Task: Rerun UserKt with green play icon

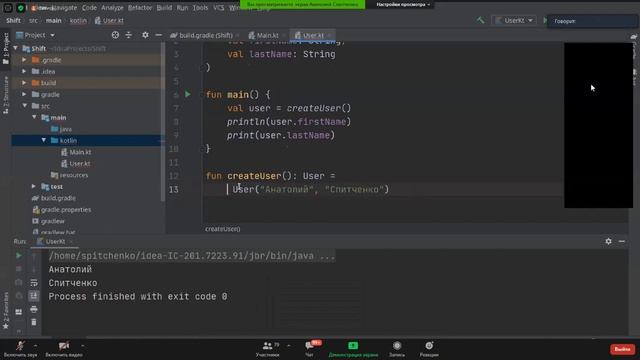Action: [19, 256]
